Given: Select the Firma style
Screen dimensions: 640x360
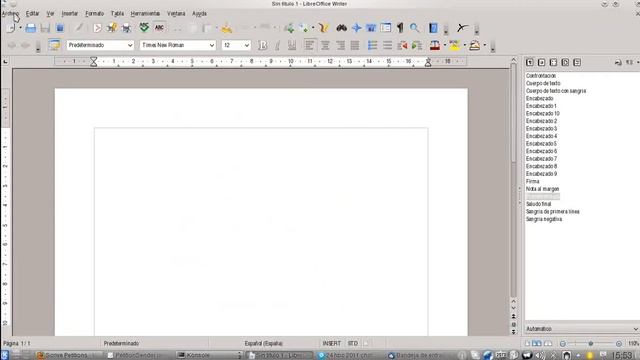Looking at the screenshot, I should [x=533, y=181].
